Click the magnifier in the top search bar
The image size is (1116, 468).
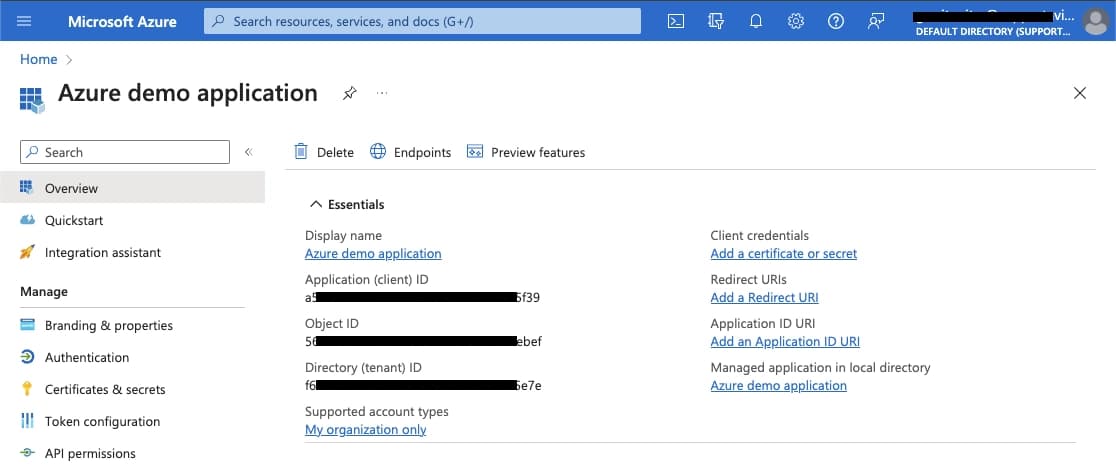pos(219,21)
